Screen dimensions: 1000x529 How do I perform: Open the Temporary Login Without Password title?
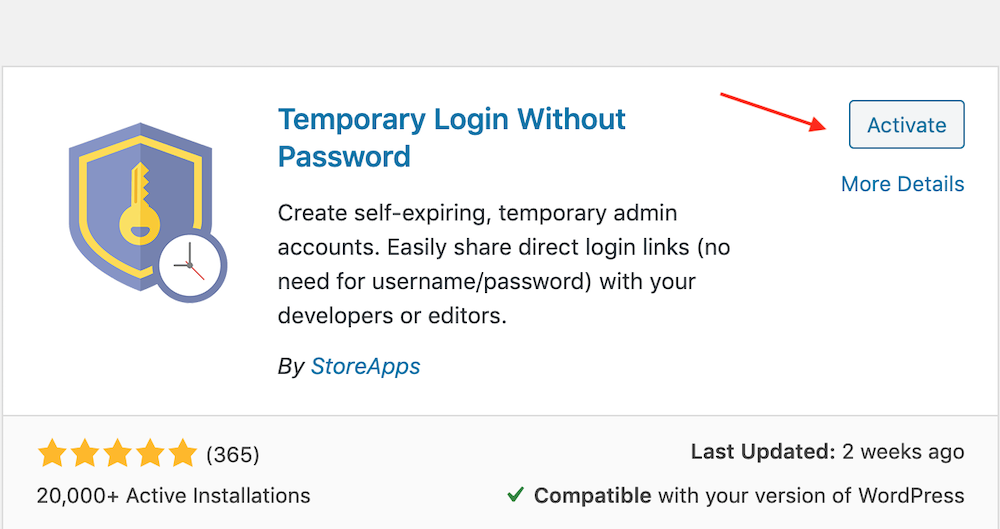click(452, 138)
